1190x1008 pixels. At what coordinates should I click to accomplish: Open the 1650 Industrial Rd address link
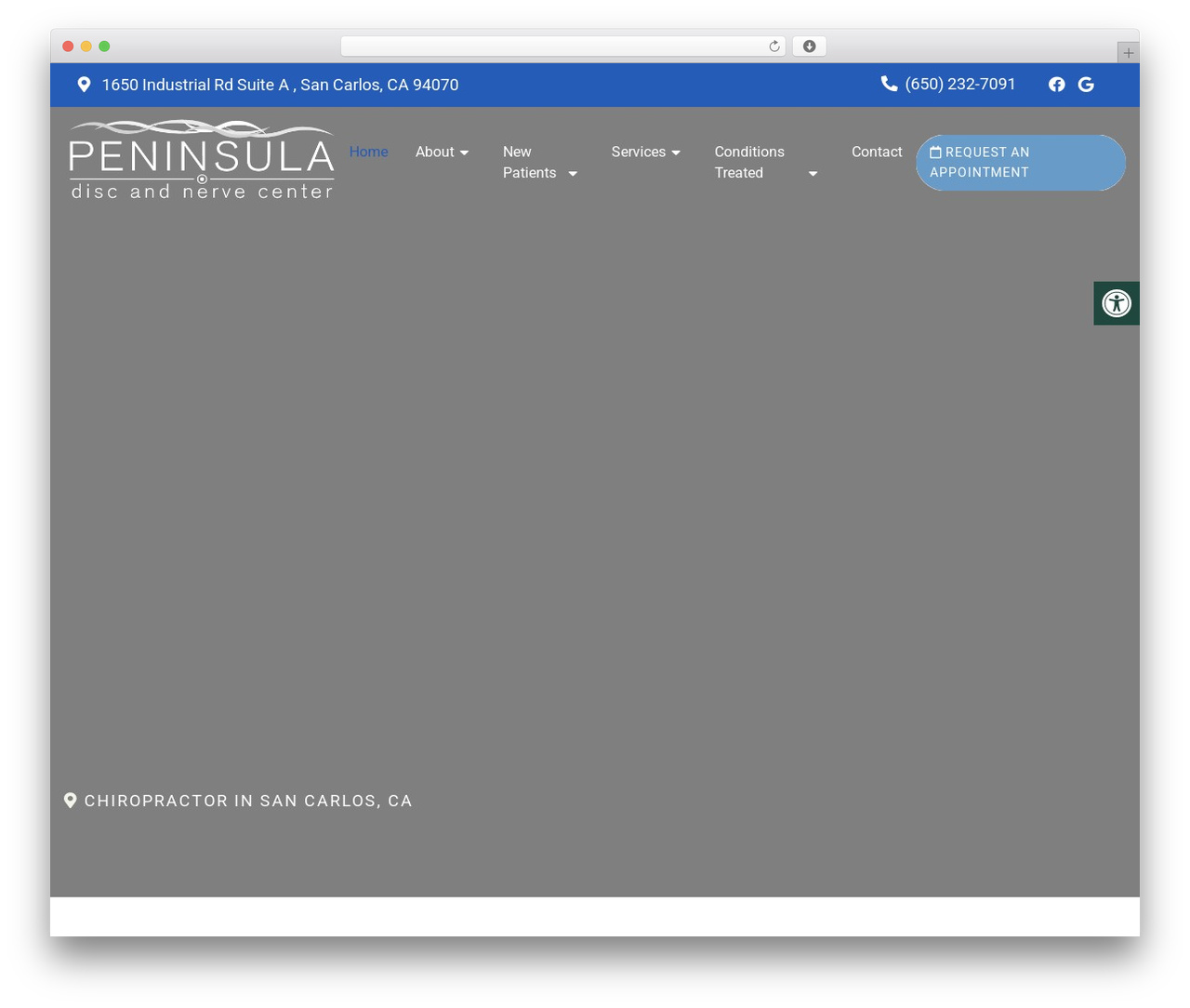280,85
